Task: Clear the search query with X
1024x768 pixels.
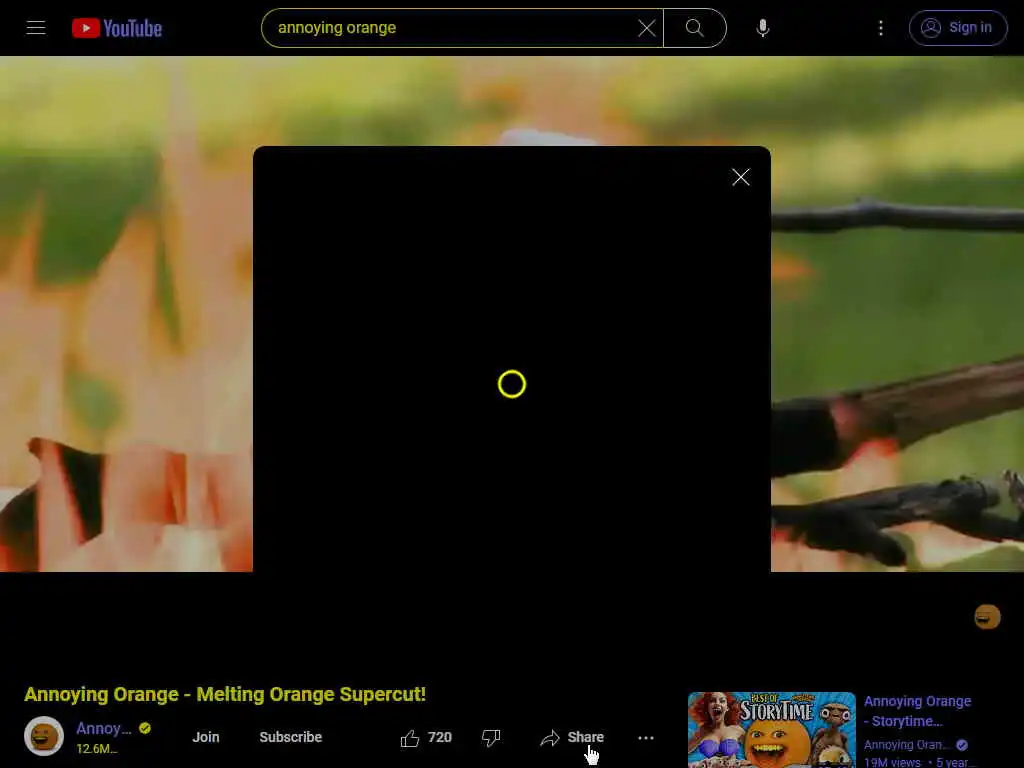Action: point(647,28)
